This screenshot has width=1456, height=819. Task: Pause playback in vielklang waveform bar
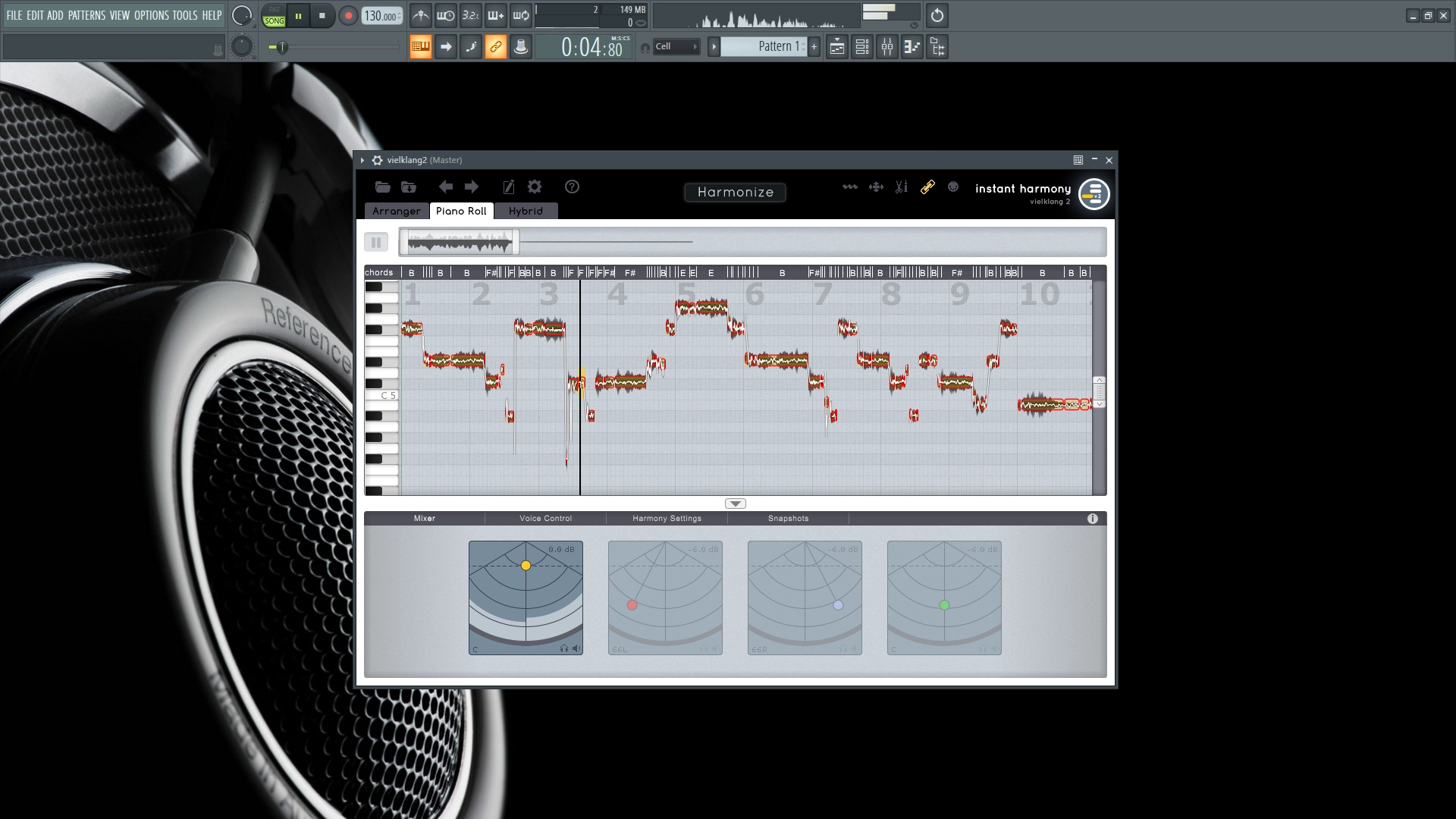coord(376,242)
